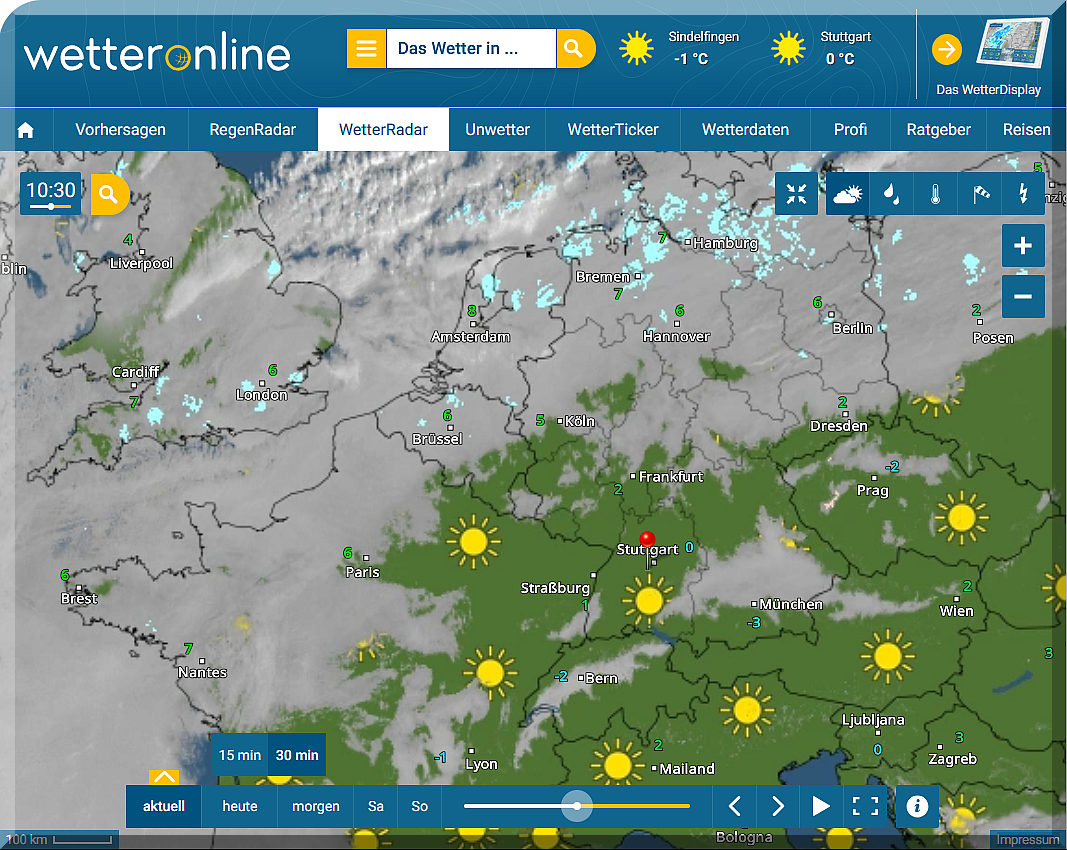The width and height of the screenshot is (1067, 850).
Task: Select the cloud and sun layer icon
Action: pos(848,194)
